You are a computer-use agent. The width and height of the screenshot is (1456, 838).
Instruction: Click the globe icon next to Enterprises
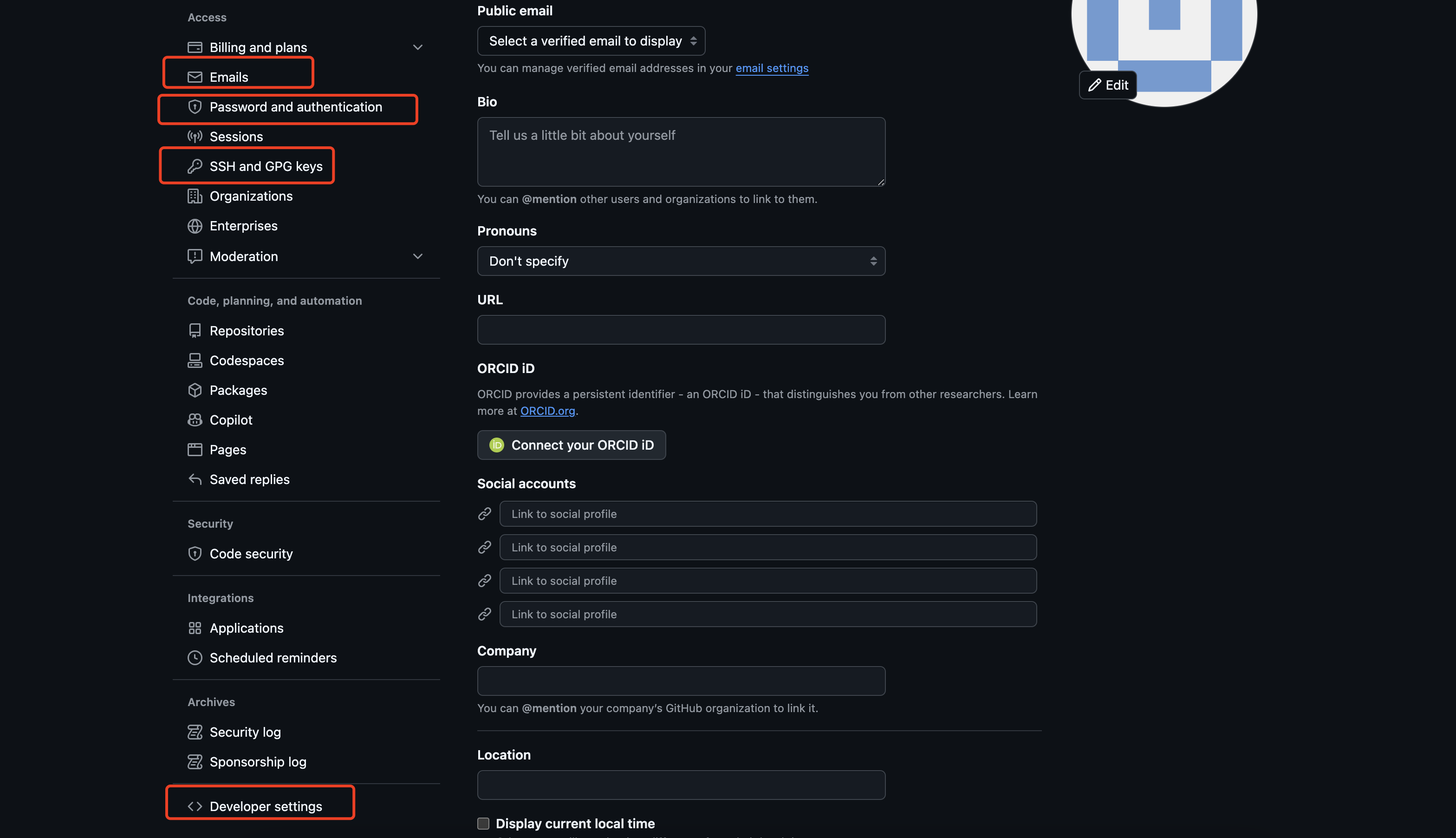coord(195,226)
